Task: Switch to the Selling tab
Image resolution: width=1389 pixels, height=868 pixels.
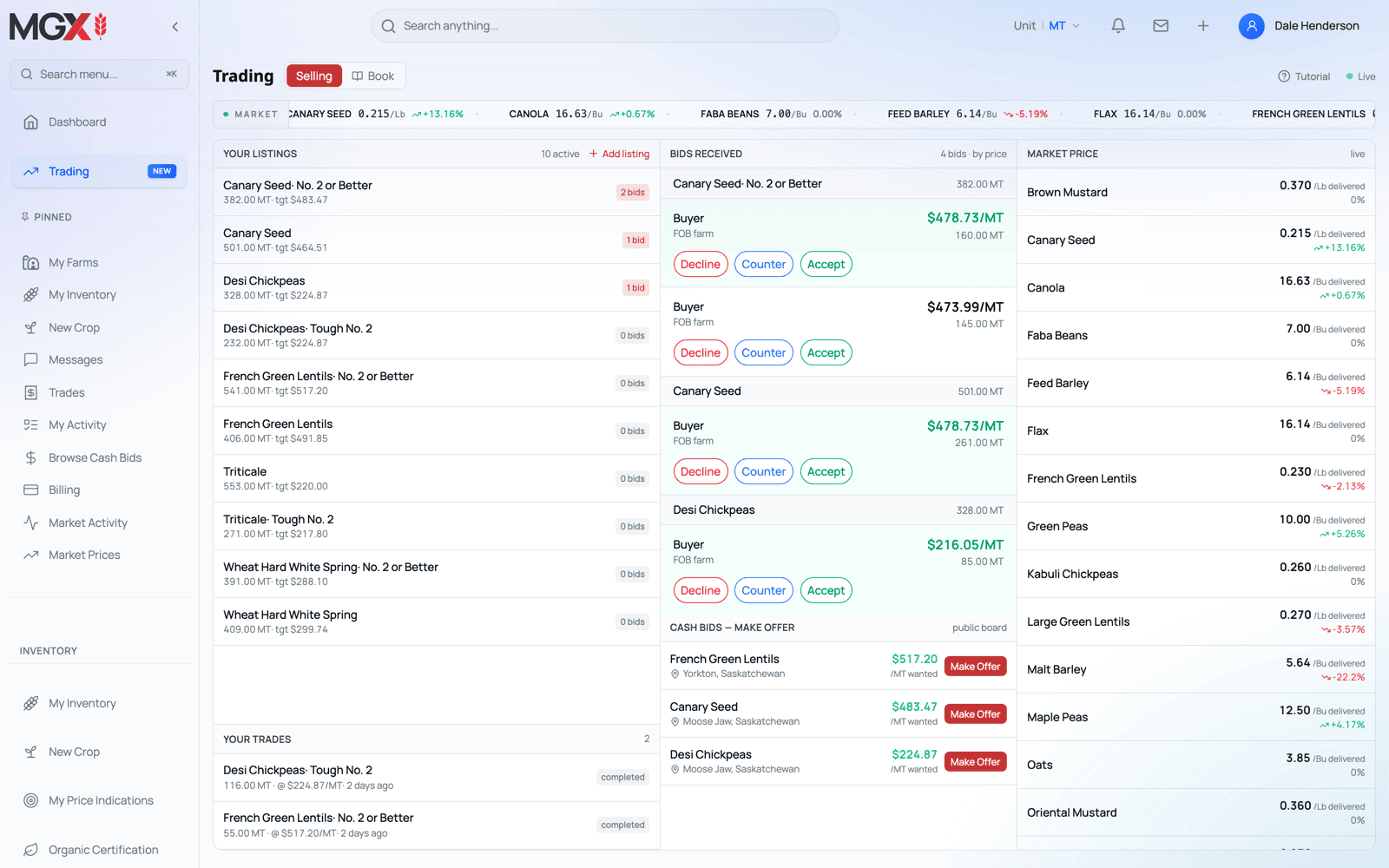Action: click(313, 76)
